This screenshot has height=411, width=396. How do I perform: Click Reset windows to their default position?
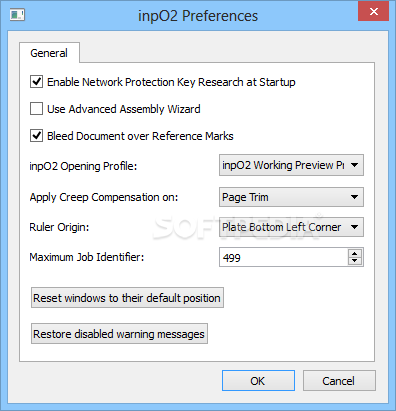point(127,298)
